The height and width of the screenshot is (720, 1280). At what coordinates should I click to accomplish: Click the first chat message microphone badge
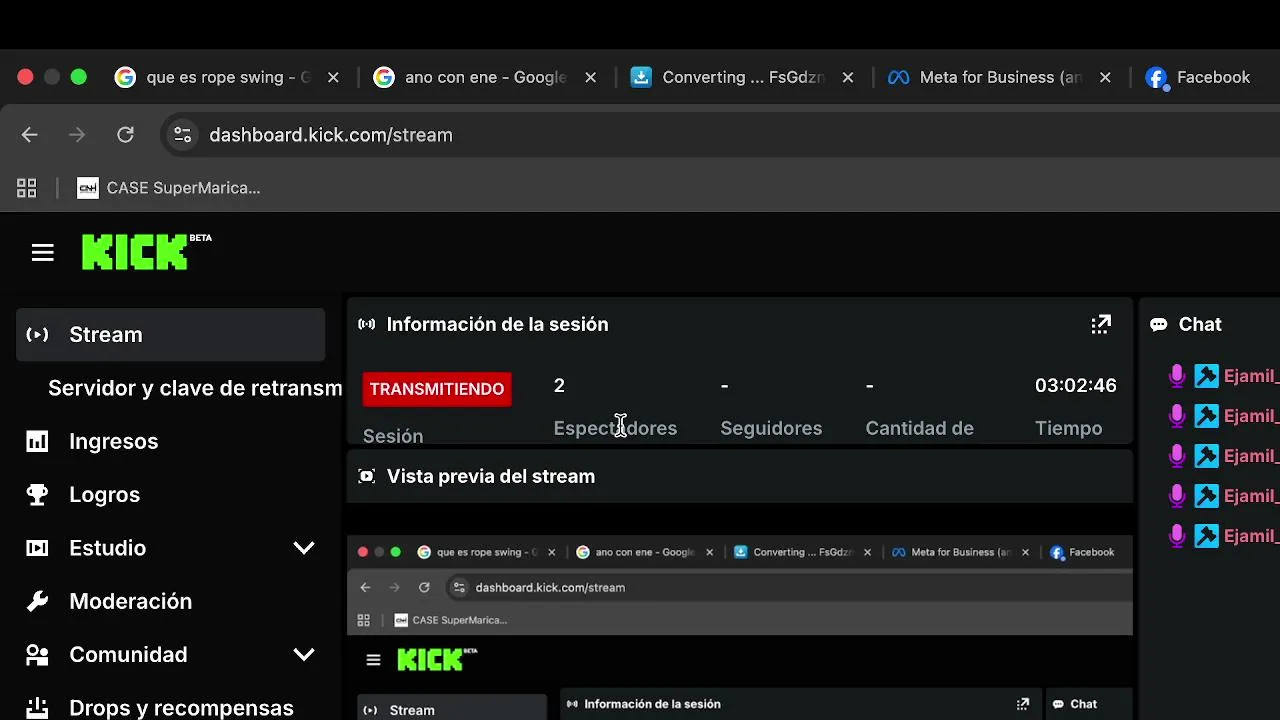1177,376
